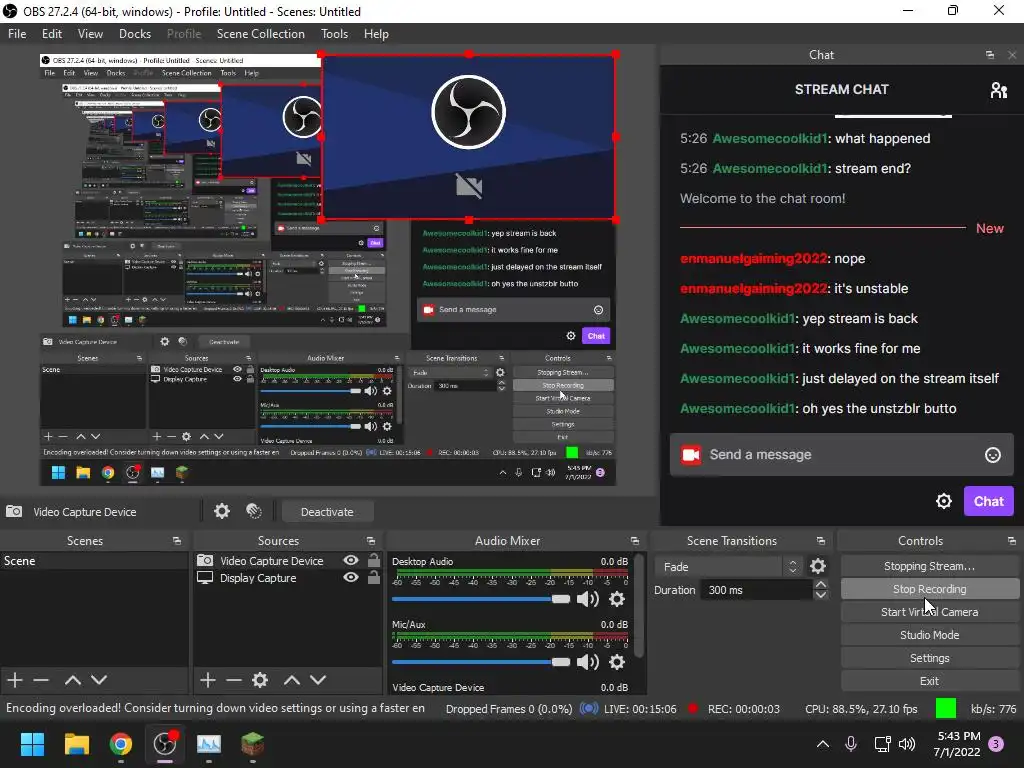The height and width of the screenshot is (768, 1024).
Task: Open filters icon next to Deactivate
Action: point(254,511)
